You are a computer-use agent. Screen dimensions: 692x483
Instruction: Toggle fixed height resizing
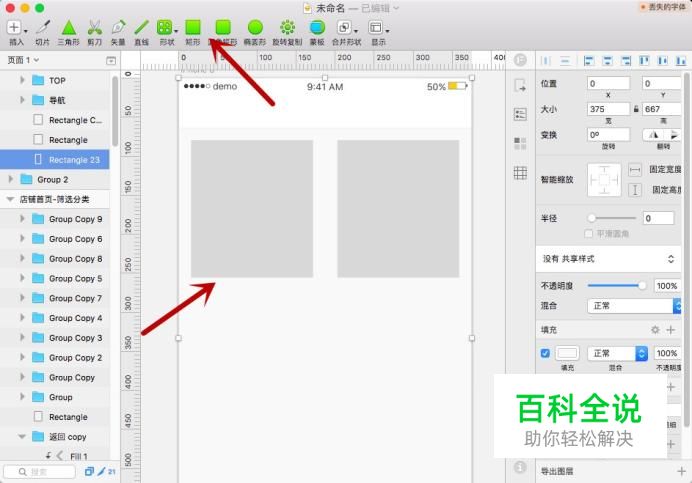tap(635, 190)
